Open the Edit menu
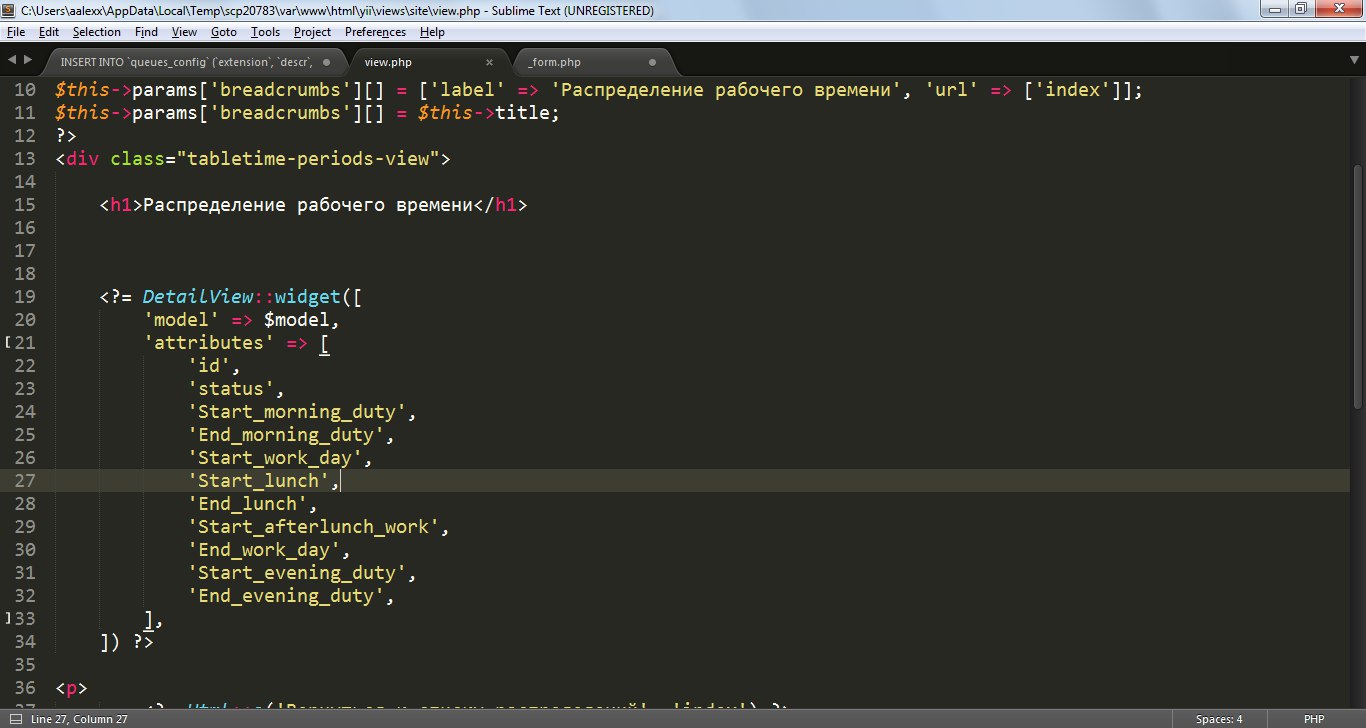Screen dimensions: 1366x728 click(49, 32)
